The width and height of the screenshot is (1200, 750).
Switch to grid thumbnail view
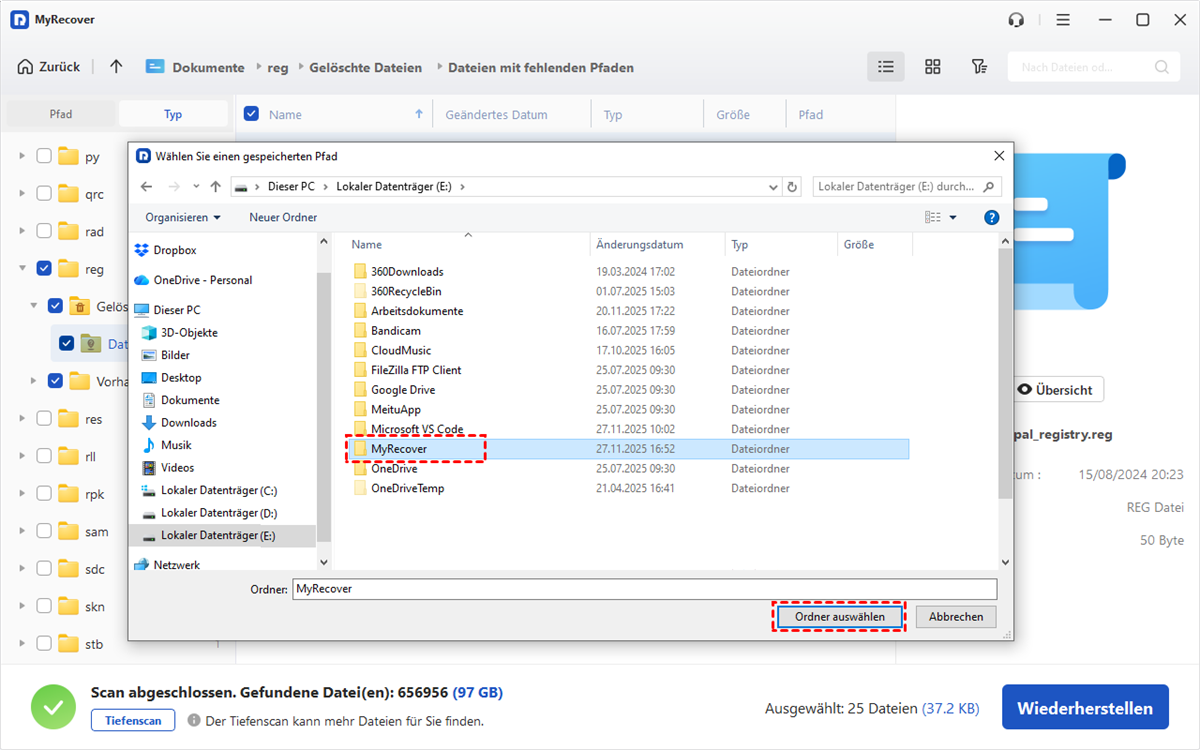(x=932, y=67)
